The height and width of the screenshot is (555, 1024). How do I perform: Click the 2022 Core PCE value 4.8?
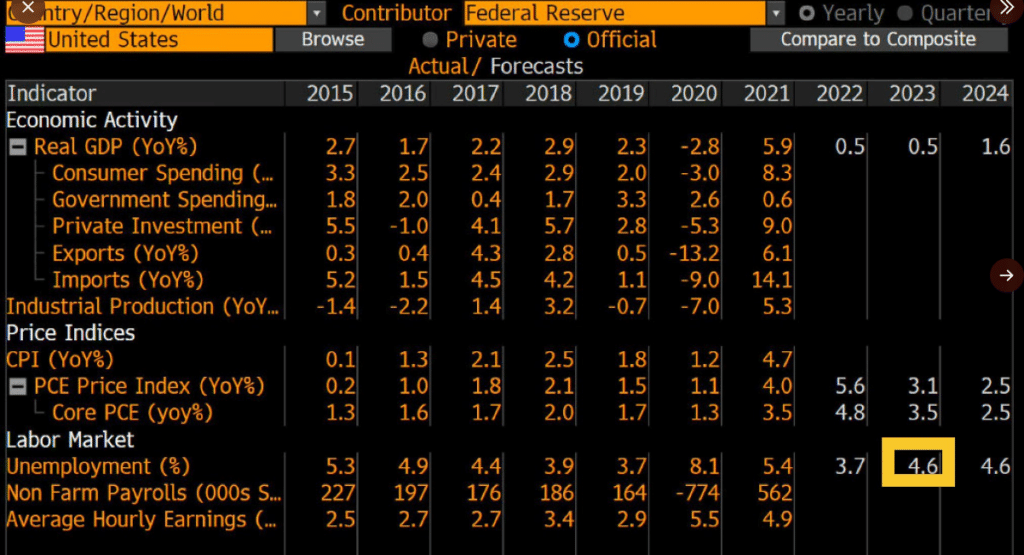pyautogui.click(x=850, y=413)
